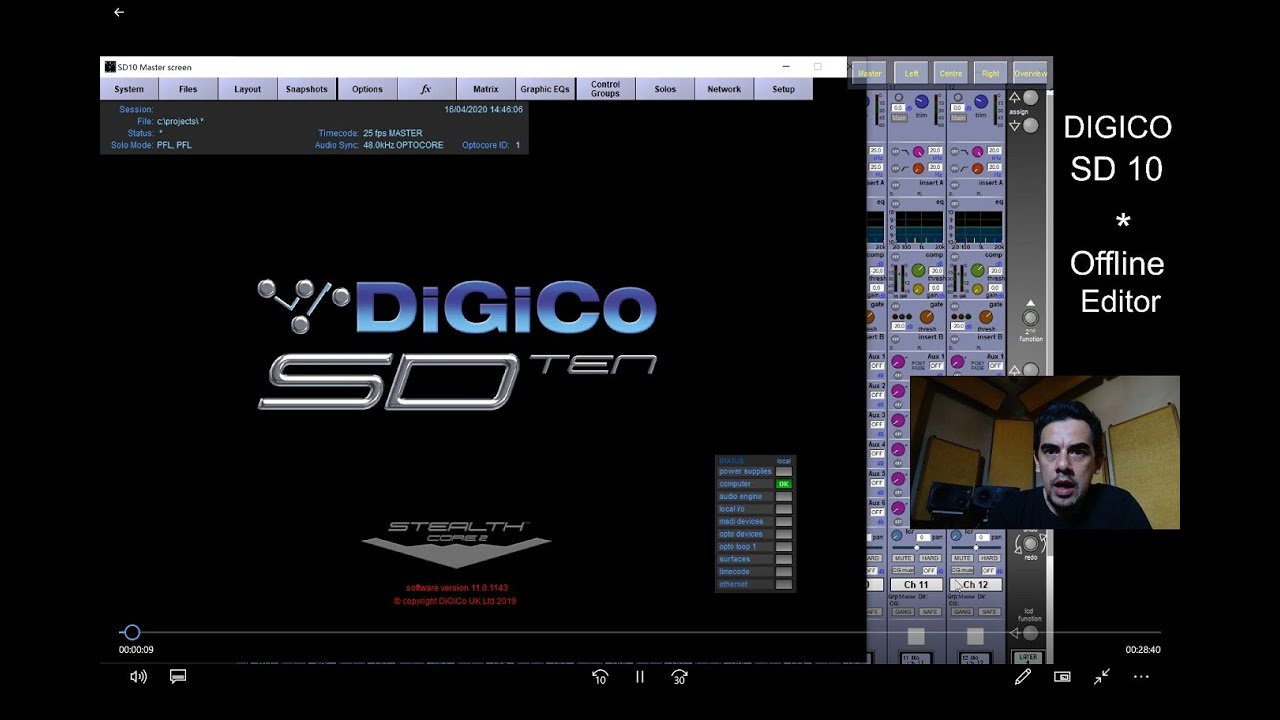1280x720 pixels.
Task: Adjust the Ch 12 comp thresh knob
Action: coord(978,270)
